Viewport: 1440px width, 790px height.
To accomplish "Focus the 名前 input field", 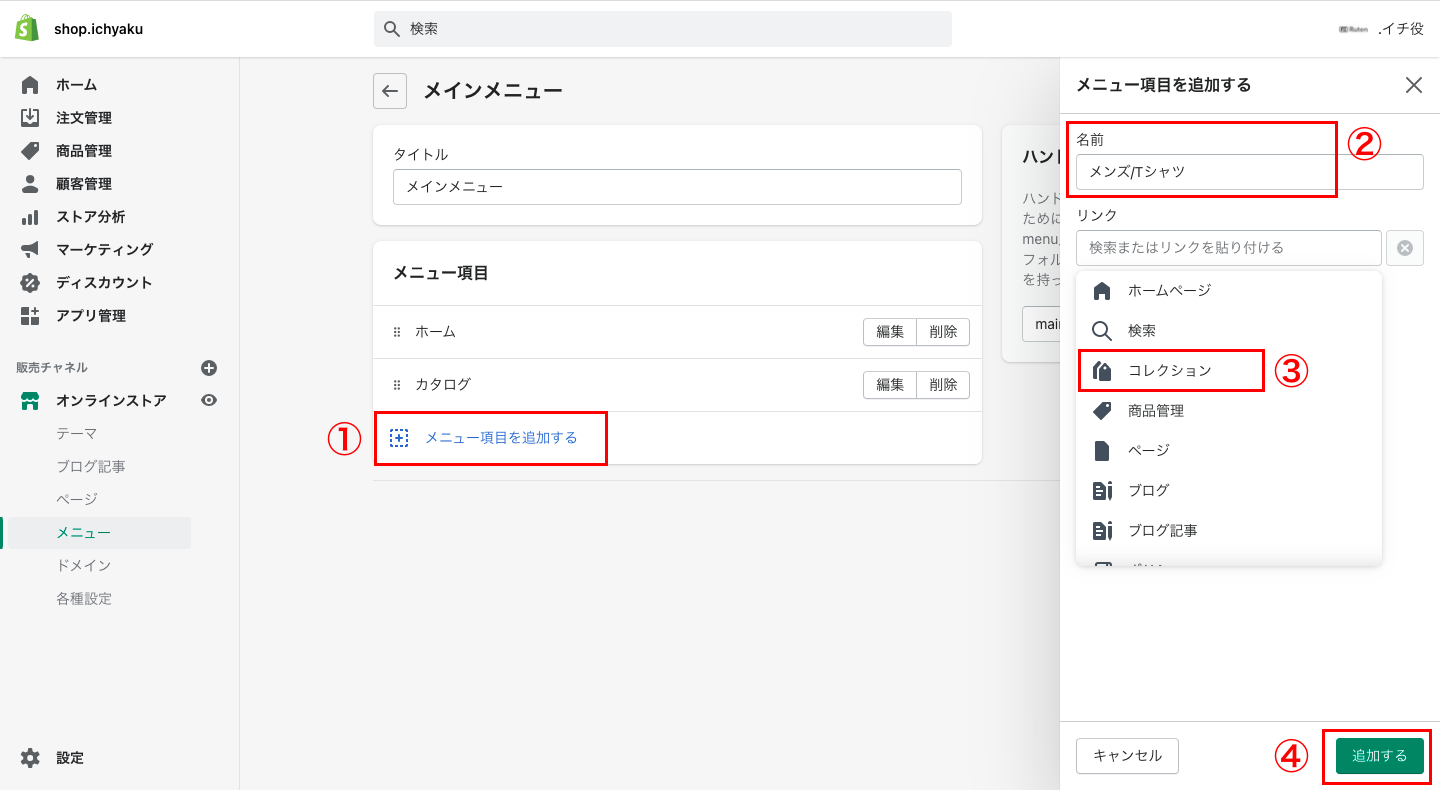I will [x=1250, y=172].
